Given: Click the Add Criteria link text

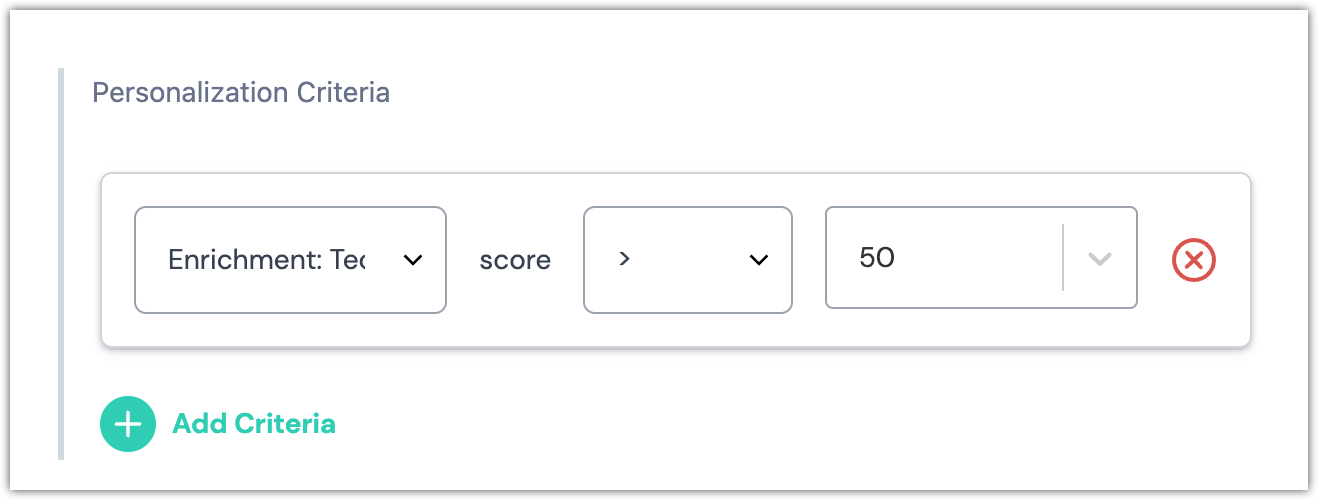Looking at the screenshot, I should [254, 424].
